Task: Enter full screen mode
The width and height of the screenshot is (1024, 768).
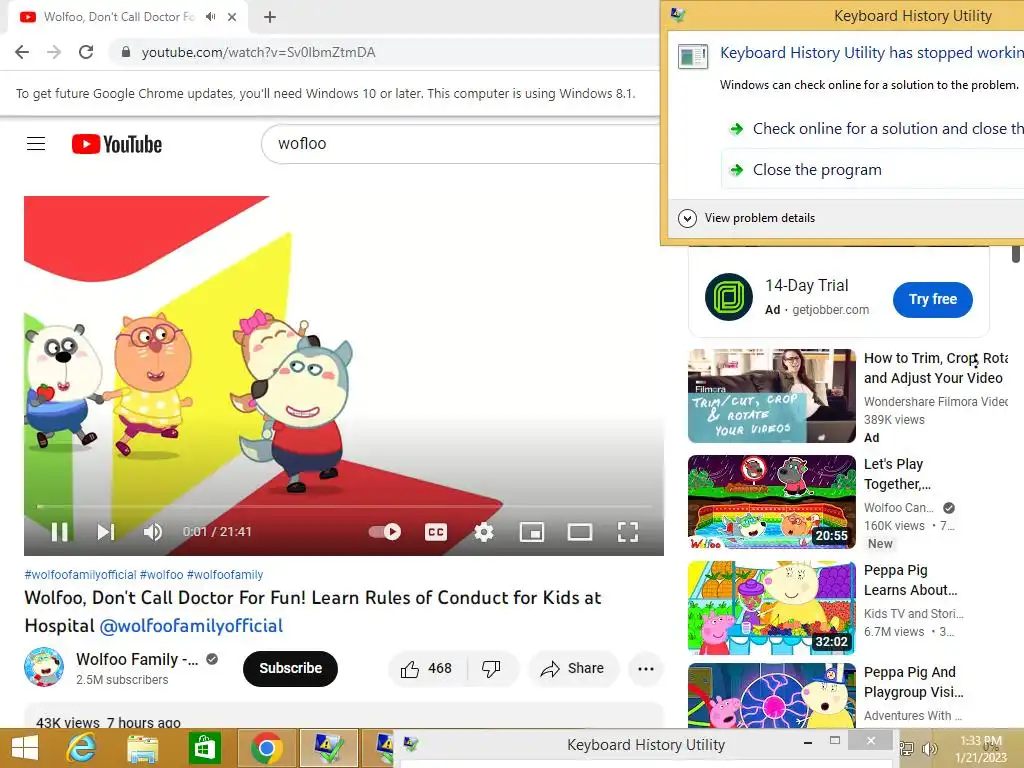Action: [x=628, y=532]
